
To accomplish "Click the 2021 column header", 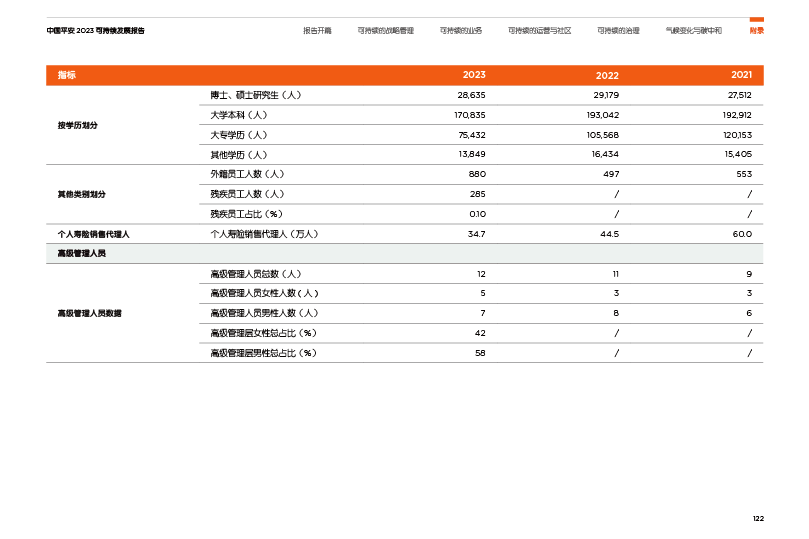I will click(x=741, y=76).
